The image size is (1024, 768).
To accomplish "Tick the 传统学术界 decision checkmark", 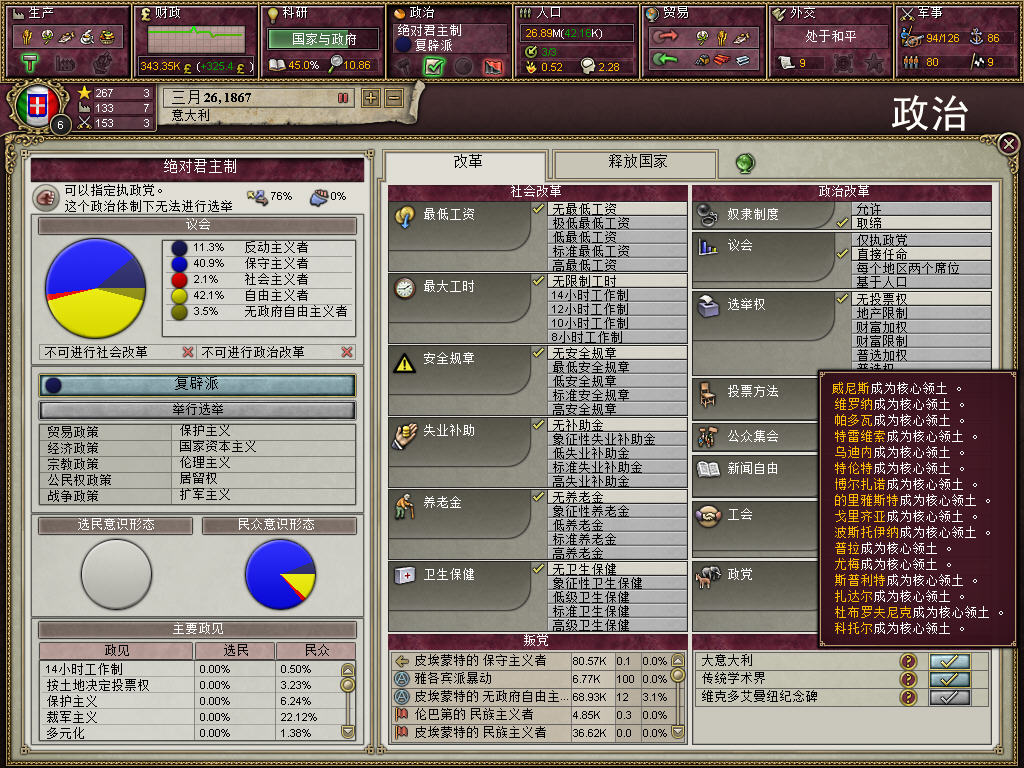I will coord(950,679).
